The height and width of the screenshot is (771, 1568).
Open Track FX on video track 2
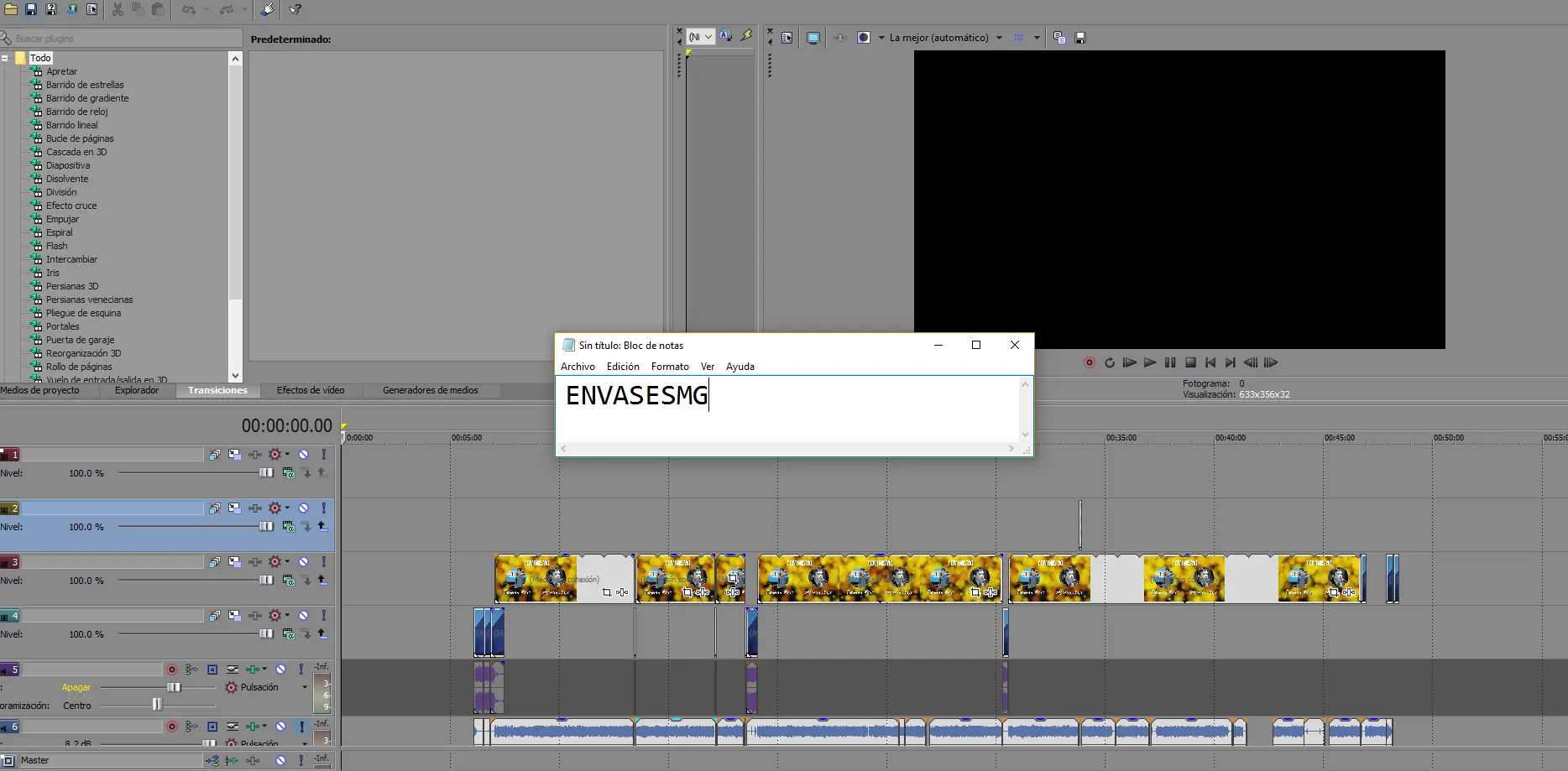coord(255,508)
